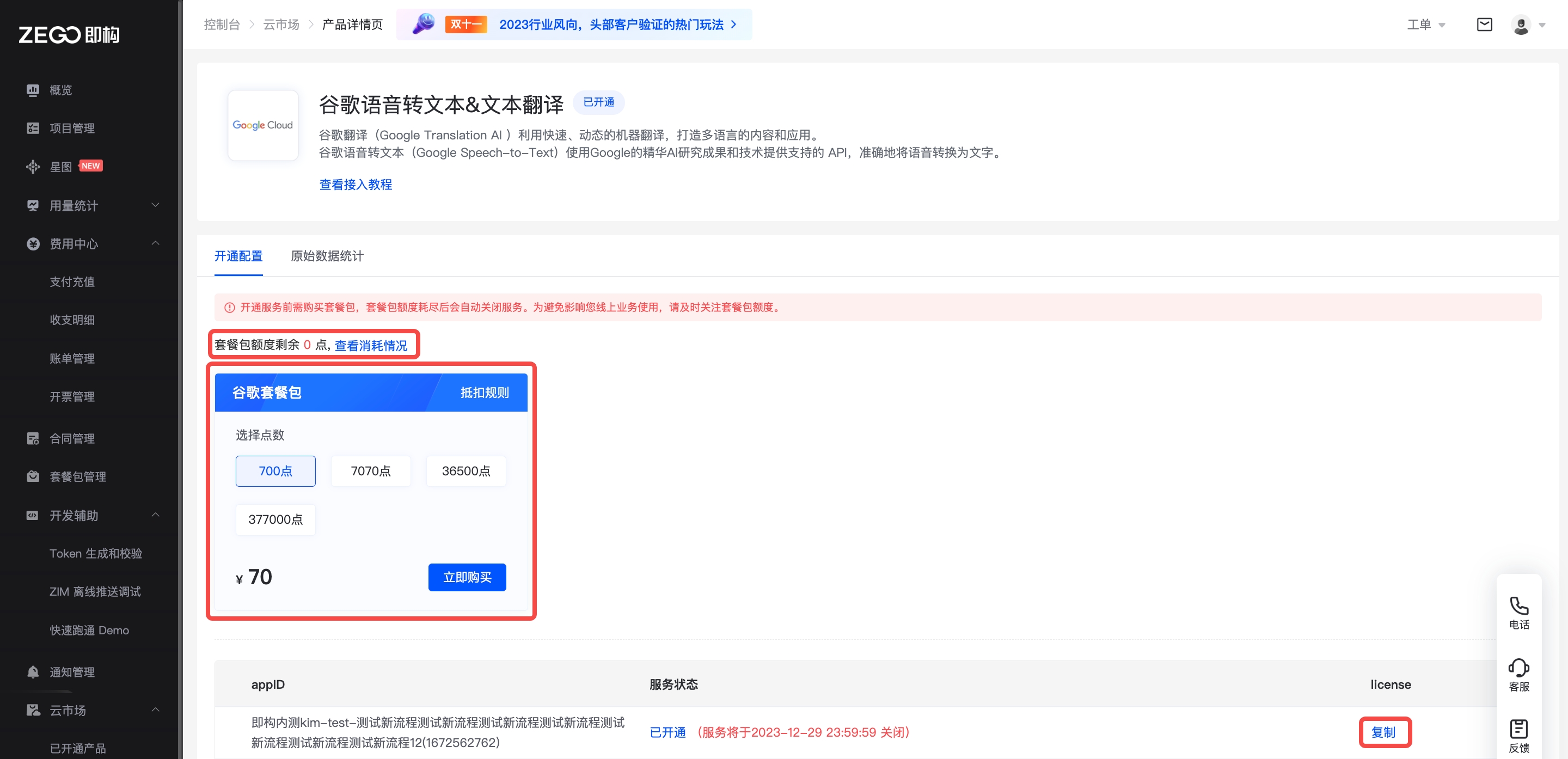Click the license column header

pyautogui.click(x=1391, y=685)
